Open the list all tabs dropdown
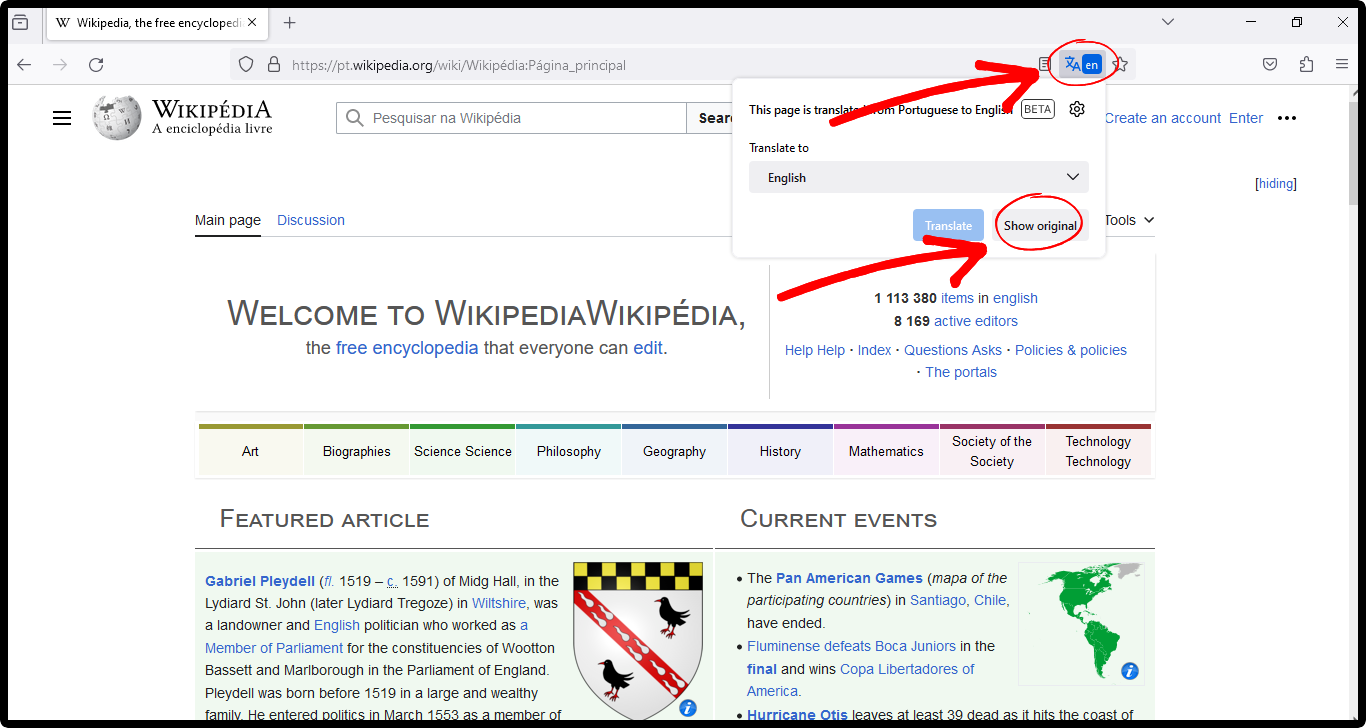This screenshot has width=1366, height=728. click(x=1167, y=22)
